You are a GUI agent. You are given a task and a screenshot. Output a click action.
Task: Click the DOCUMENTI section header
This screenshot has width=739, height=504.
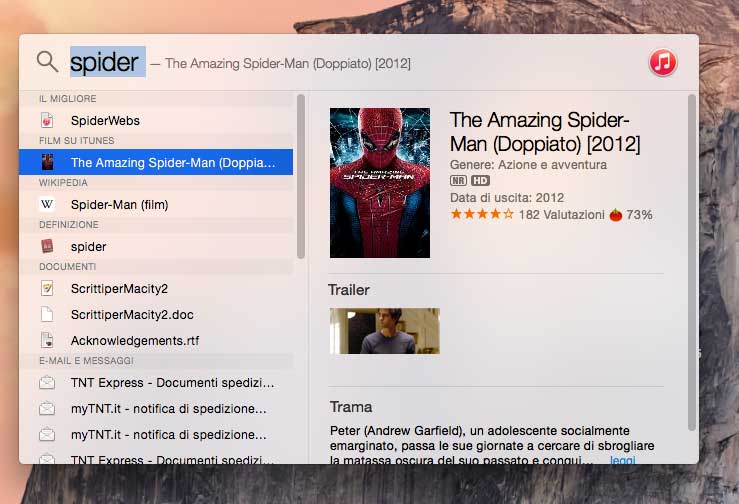tap(67, 266)
